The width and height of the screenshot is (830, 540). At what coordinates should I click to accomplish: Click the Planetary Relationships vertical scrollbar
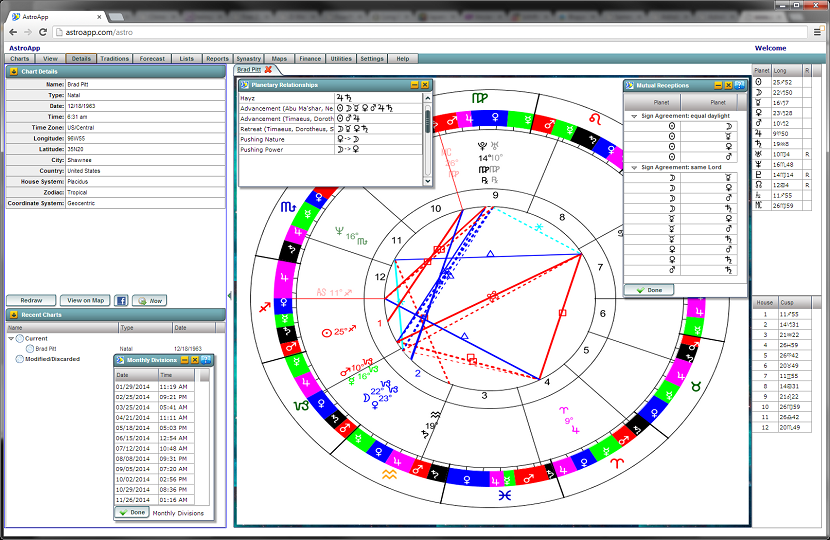[x=428, y=120]
